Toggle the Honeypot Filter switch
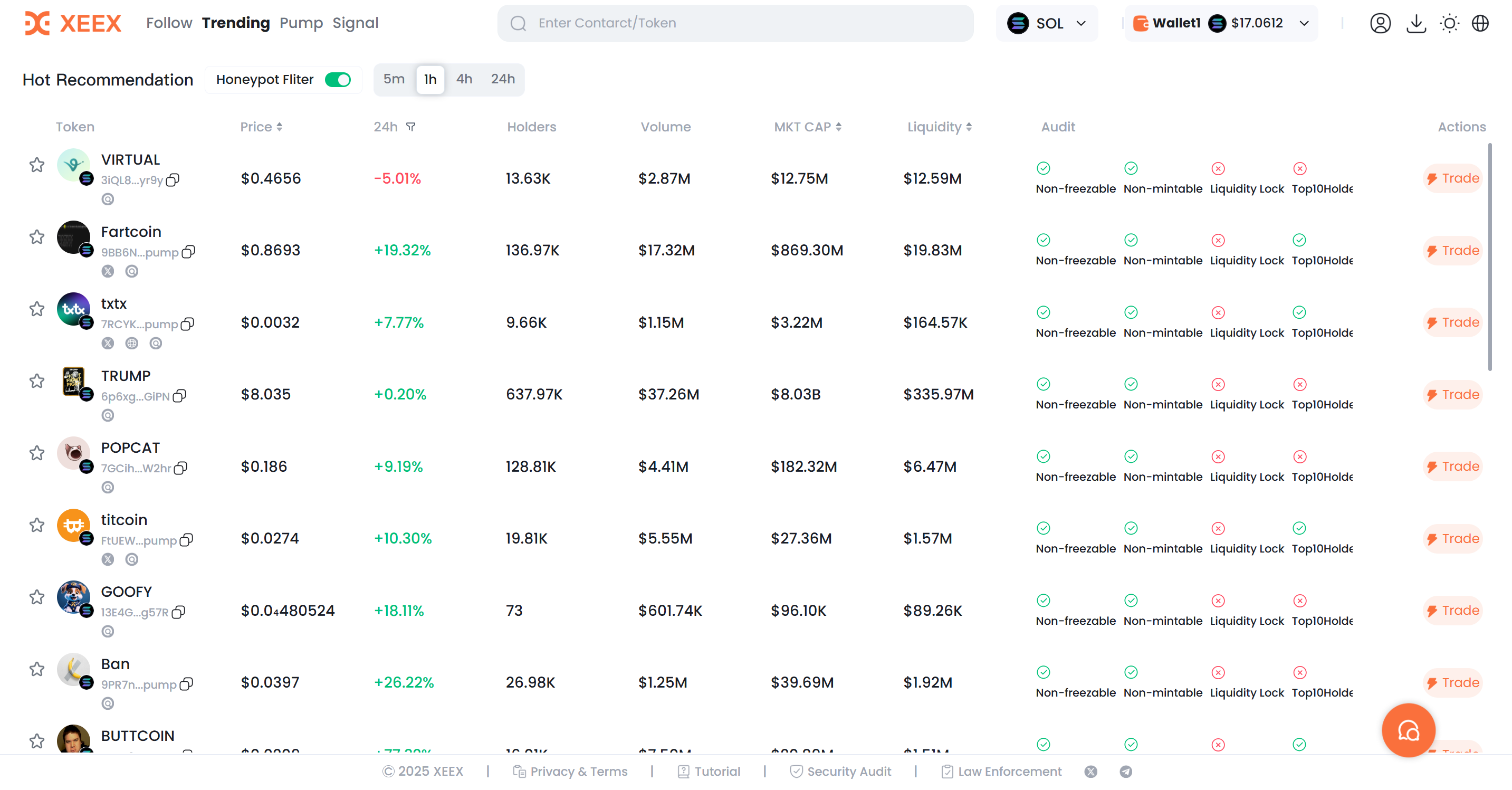The image size is (1512, 790). click(x=338, y=79)
